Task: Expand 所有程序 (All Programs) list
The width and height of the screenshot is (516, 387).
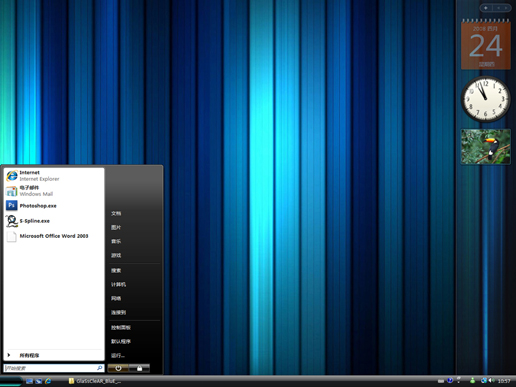Action: 54,355
